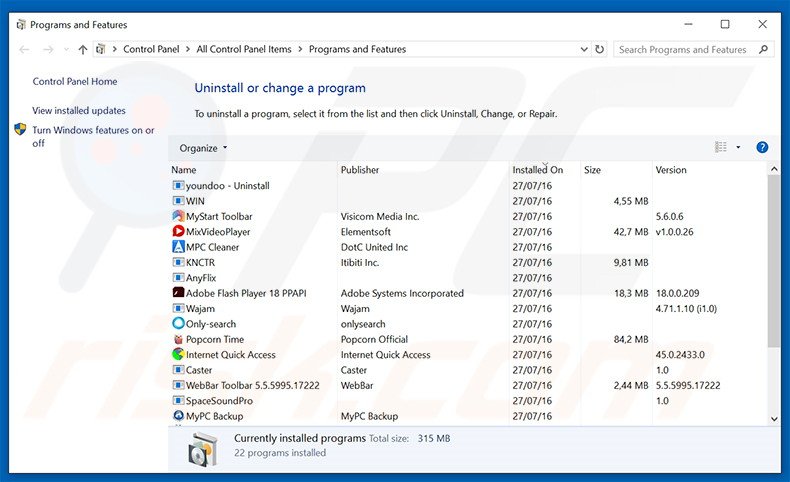The width and height of the screenshot is (790, 482).
Task: Expand the chevron after All Control Panel Items
Action: pyautogui.click(x=300, y=49)
